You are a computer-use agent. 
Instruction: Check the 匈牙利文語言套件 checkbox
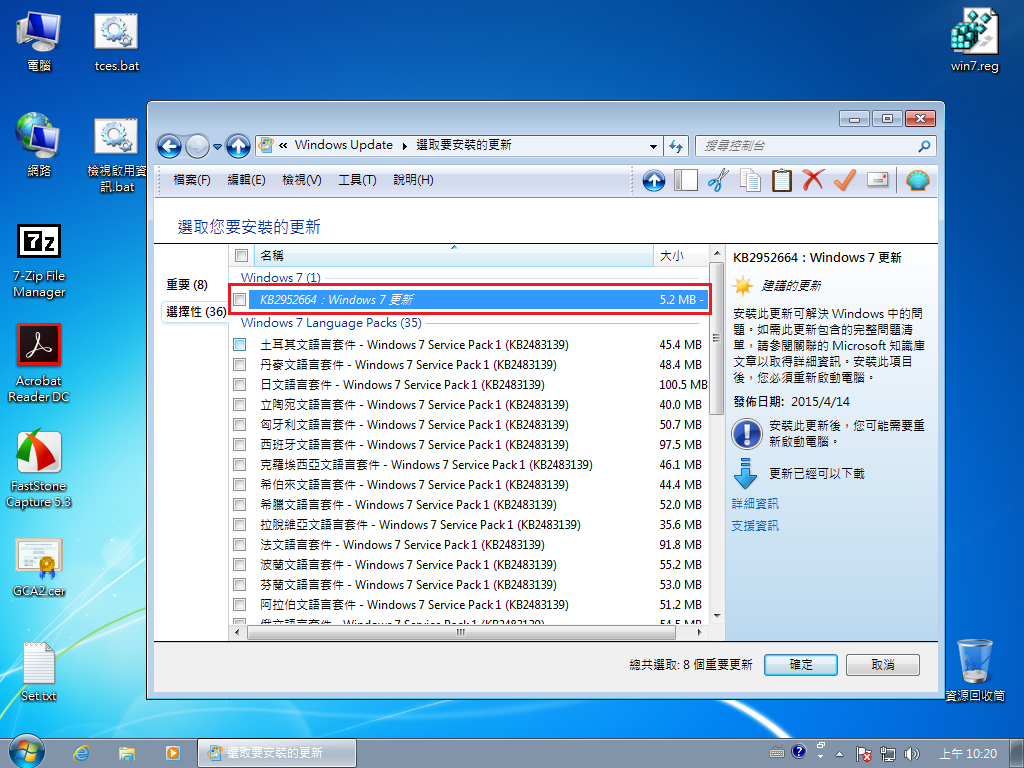[x=240, y=424]
